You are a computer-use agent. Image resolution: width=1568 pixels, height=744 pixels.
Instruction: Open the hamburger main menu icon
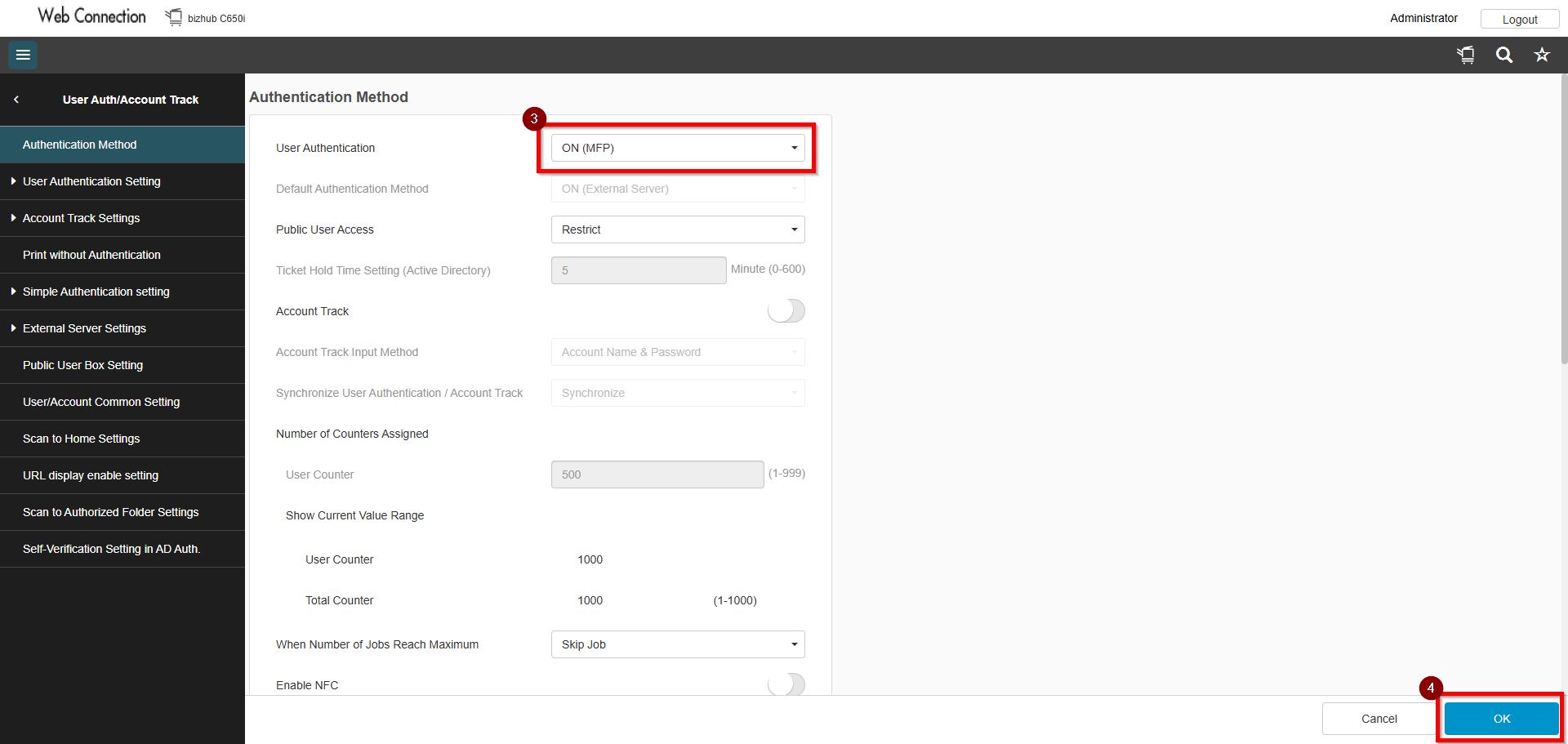coord(23,55)
